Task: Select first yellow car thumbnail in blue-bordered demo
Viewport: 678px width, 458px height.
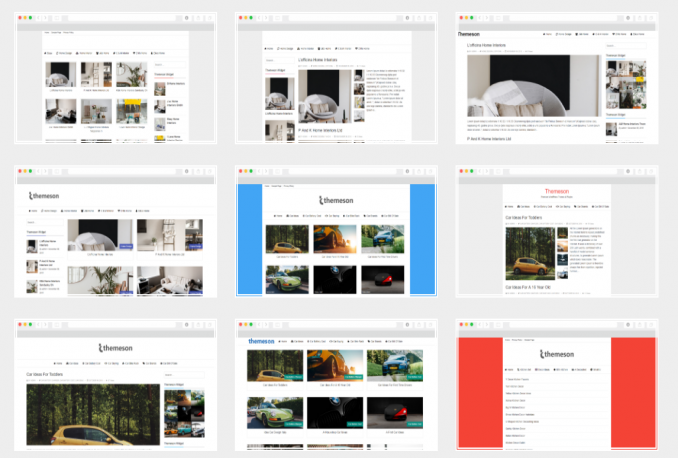Action: pos(286,239)
